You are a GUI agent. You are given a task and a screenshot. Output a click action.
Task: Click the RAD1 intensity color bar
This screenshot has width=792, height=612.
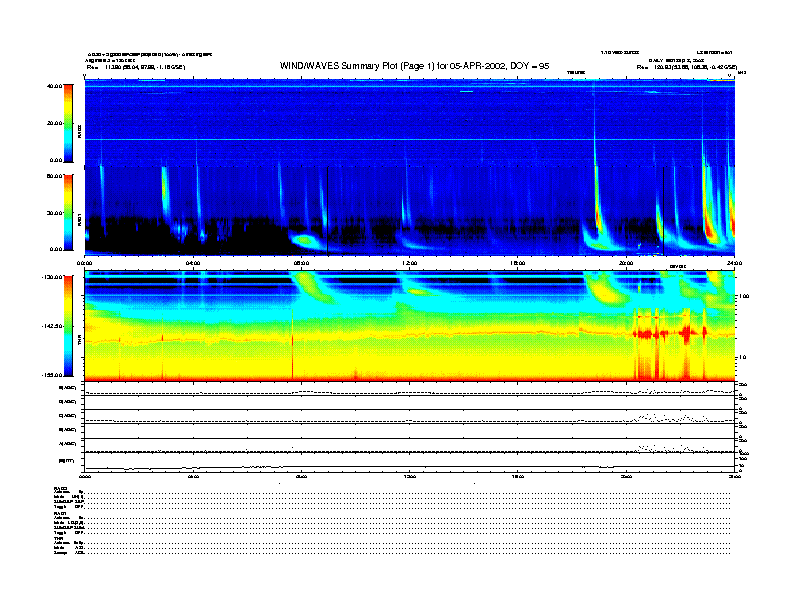pyautogui.click(x=68, y=213)
